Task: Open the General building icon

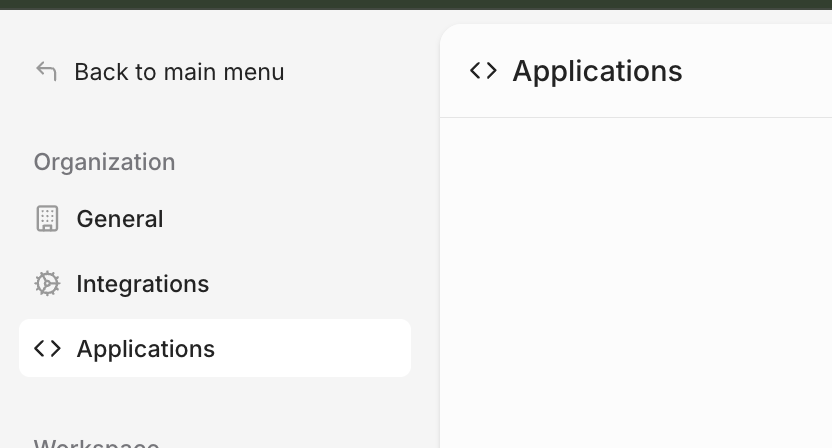Action: coord(47,219)
